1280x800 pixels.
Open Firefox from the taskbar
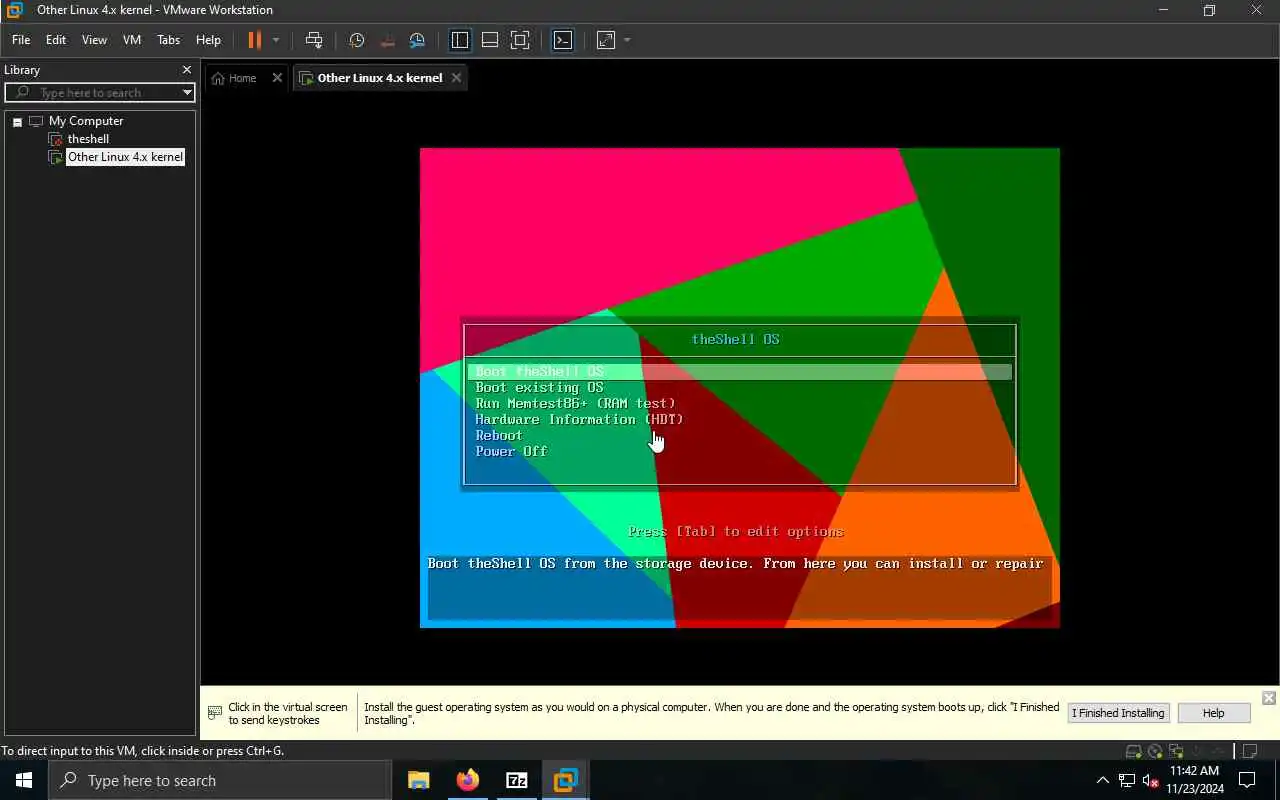468,780
